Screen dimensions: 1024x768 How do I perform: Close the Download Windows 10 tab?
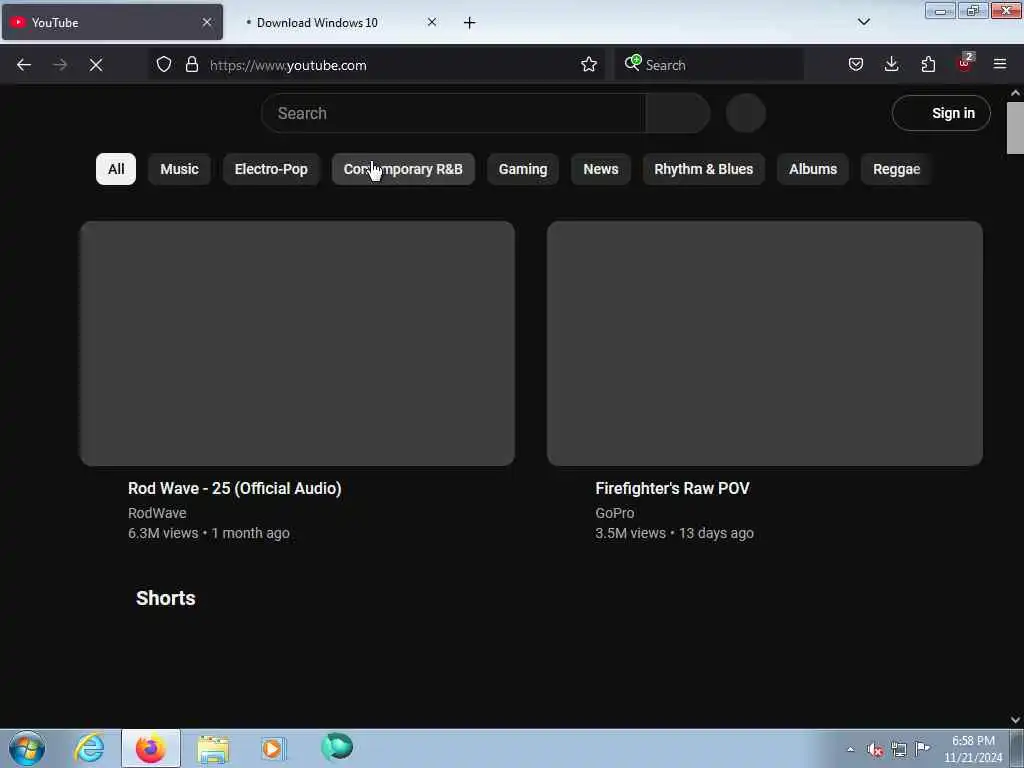[x=432, y=22]
